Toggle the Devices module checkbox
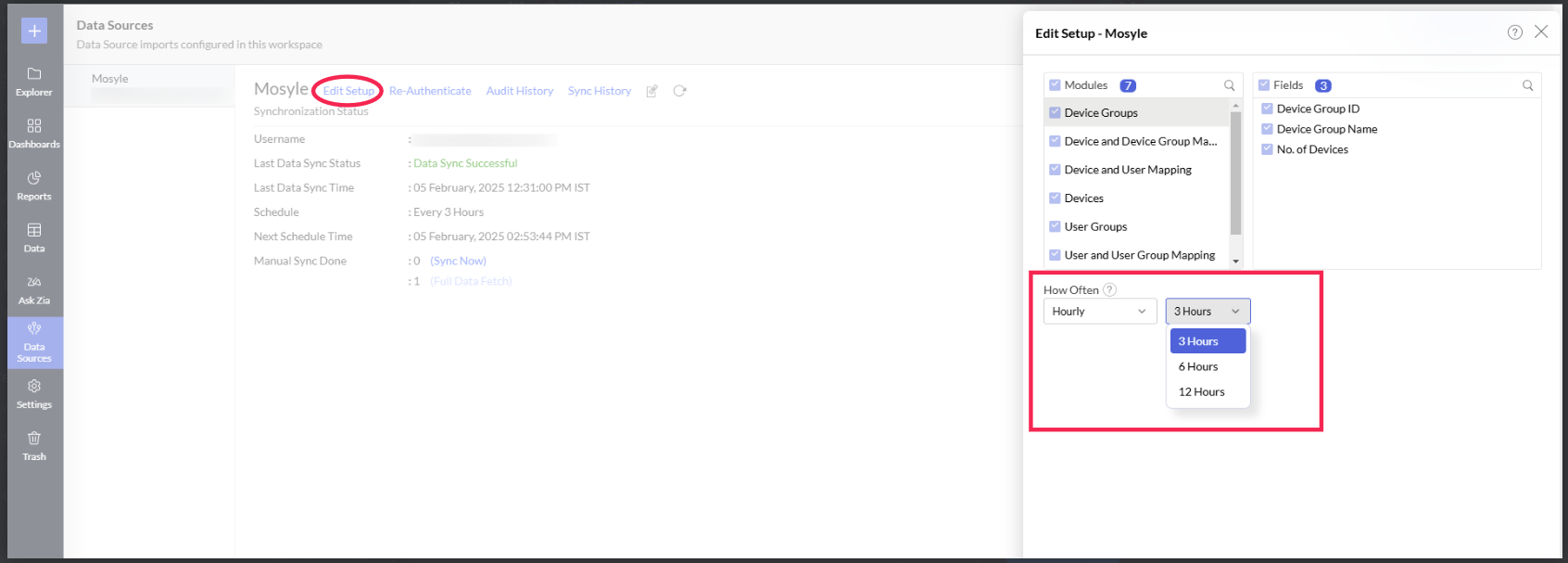Image resolution: width=1568 pixels, height=563 pixels. [1055, 198]
